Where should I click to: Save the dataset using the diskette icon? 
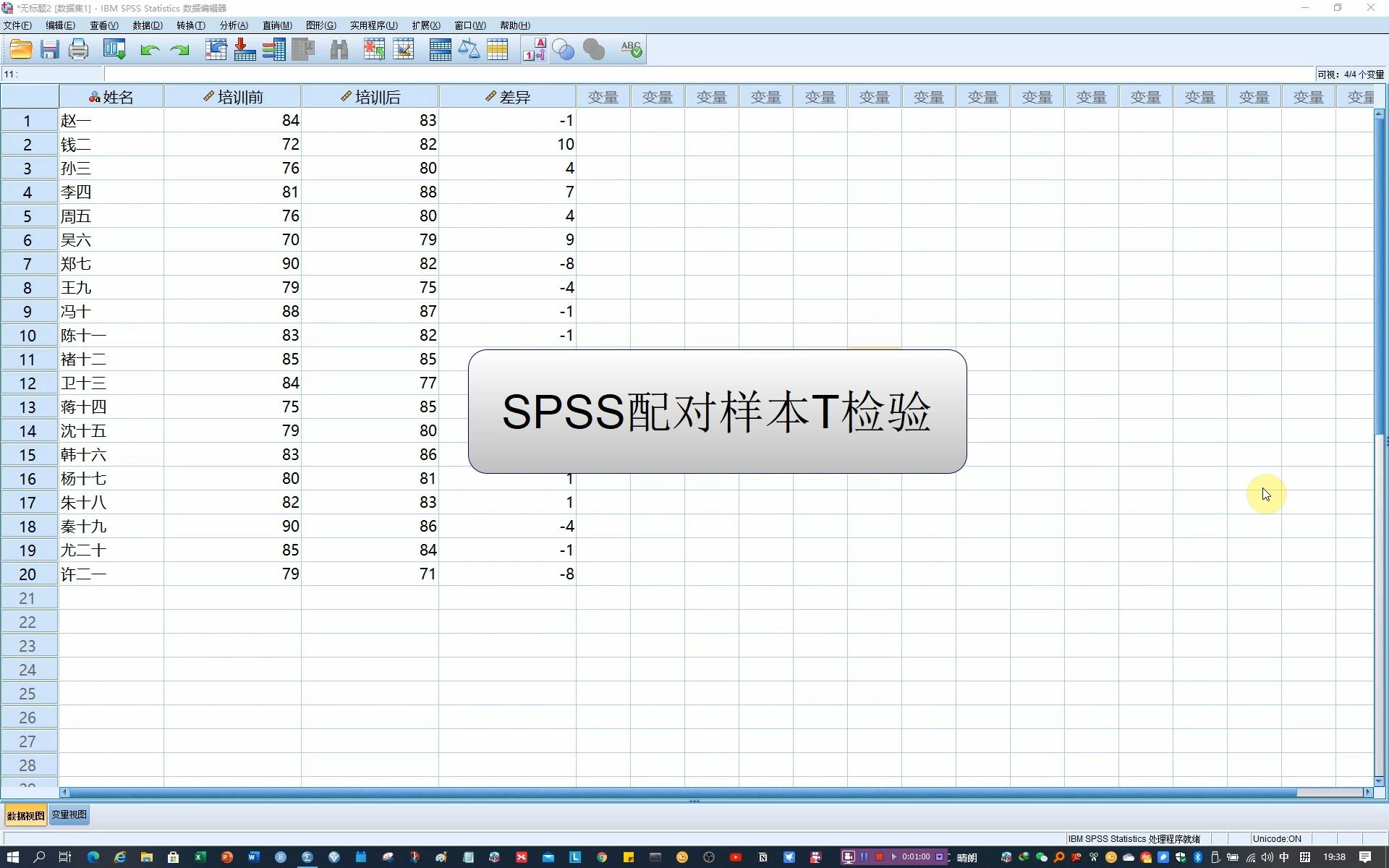(48, 49)
